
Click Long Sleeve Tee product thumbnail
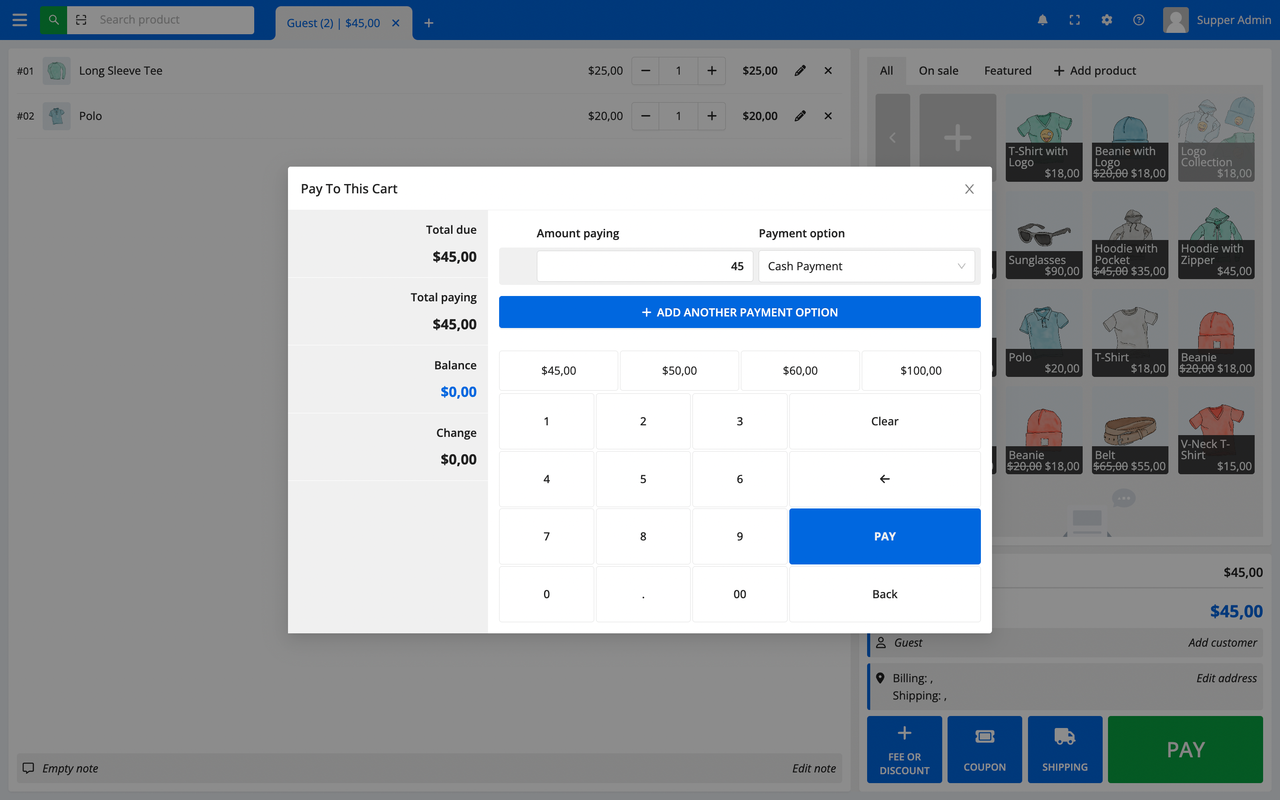[57, 71]
